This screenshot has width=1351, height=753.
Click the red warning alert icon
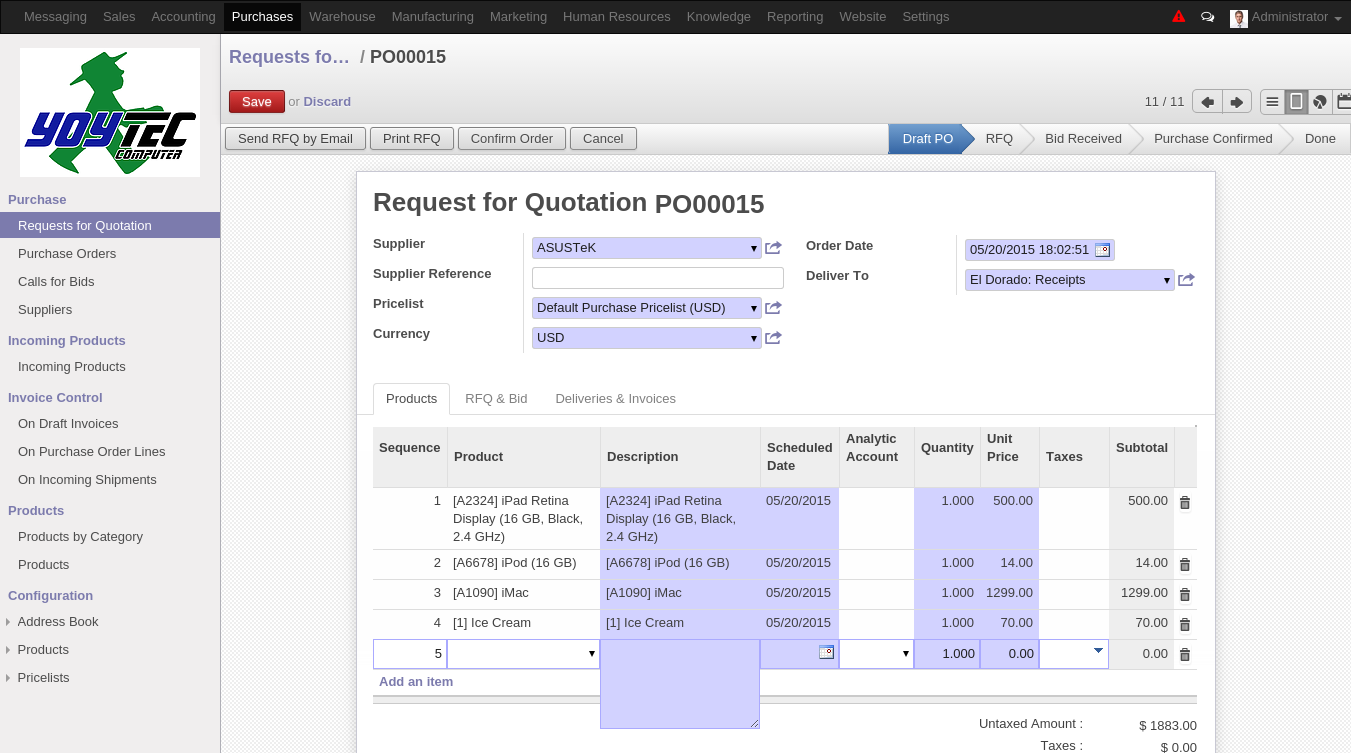point(1179,16)
